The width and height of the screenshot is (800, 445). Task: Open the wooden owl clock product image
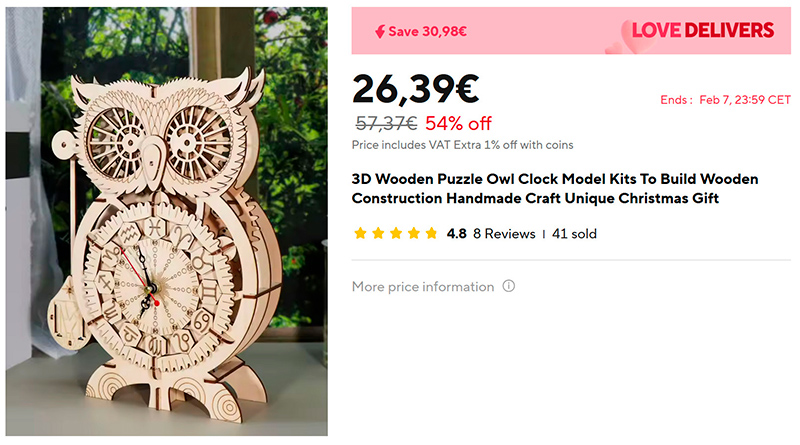click(x=165, y=223)
